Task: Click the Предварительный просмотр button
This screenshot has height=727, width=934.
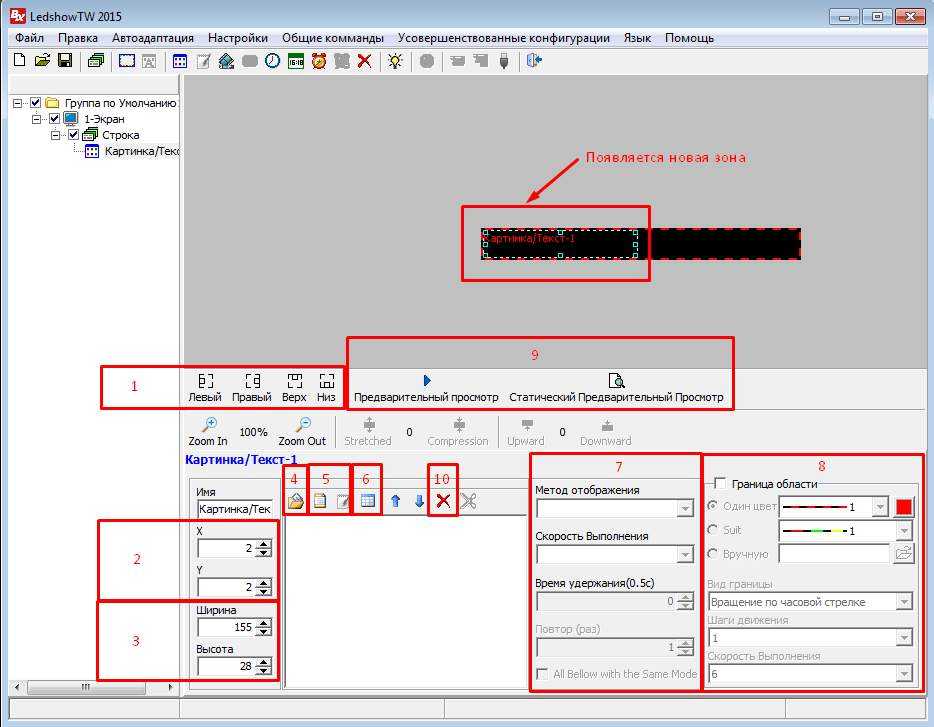Action: pyautogui.click(x=426, y=389)
